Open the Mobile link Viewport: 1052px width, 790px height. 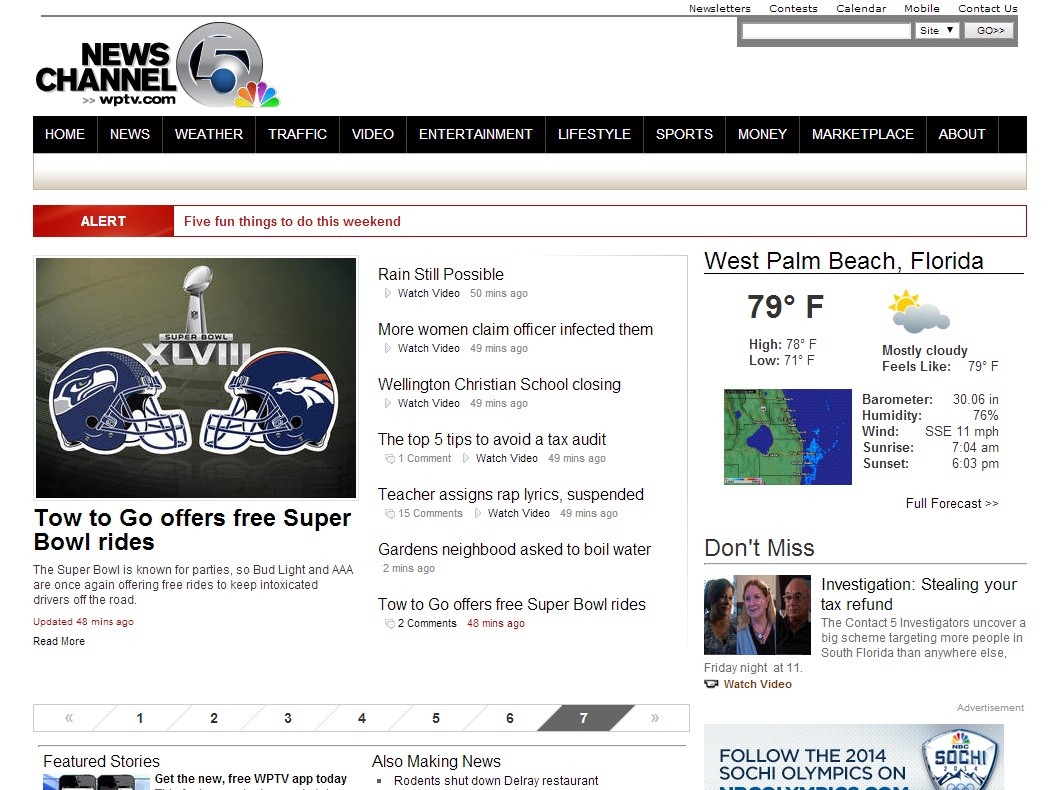tap(922, 8)
